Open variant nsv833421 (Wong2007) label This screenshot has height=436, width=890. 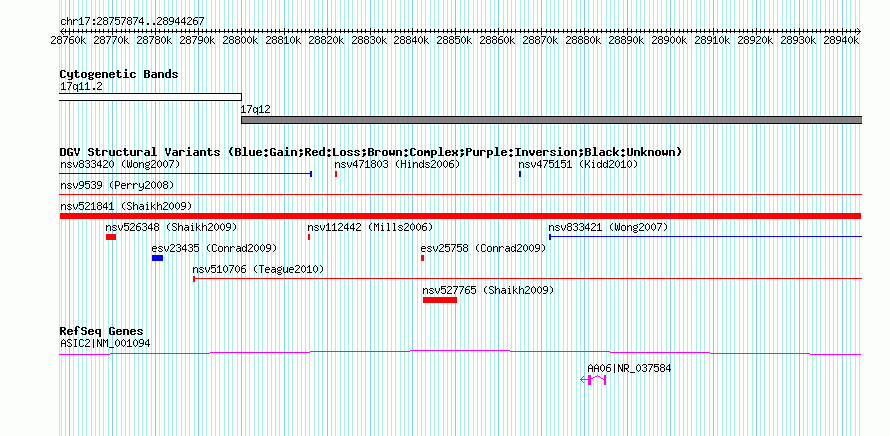608,228
